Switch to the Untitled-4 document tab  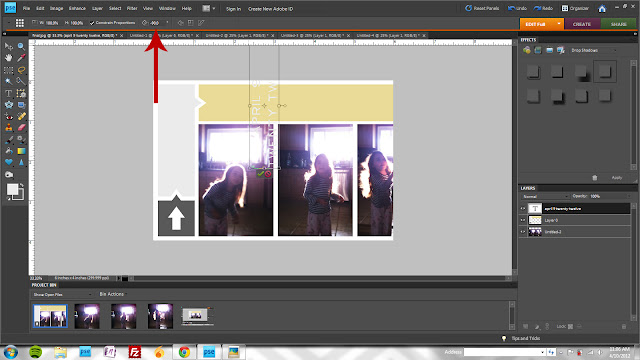pos(390,36)
